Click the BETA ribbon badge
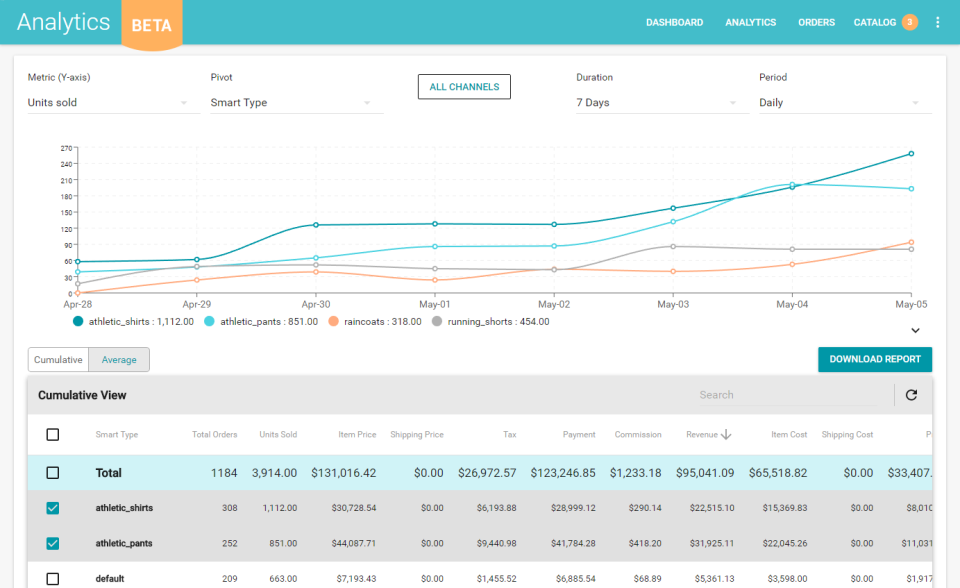 coord(152,24)
